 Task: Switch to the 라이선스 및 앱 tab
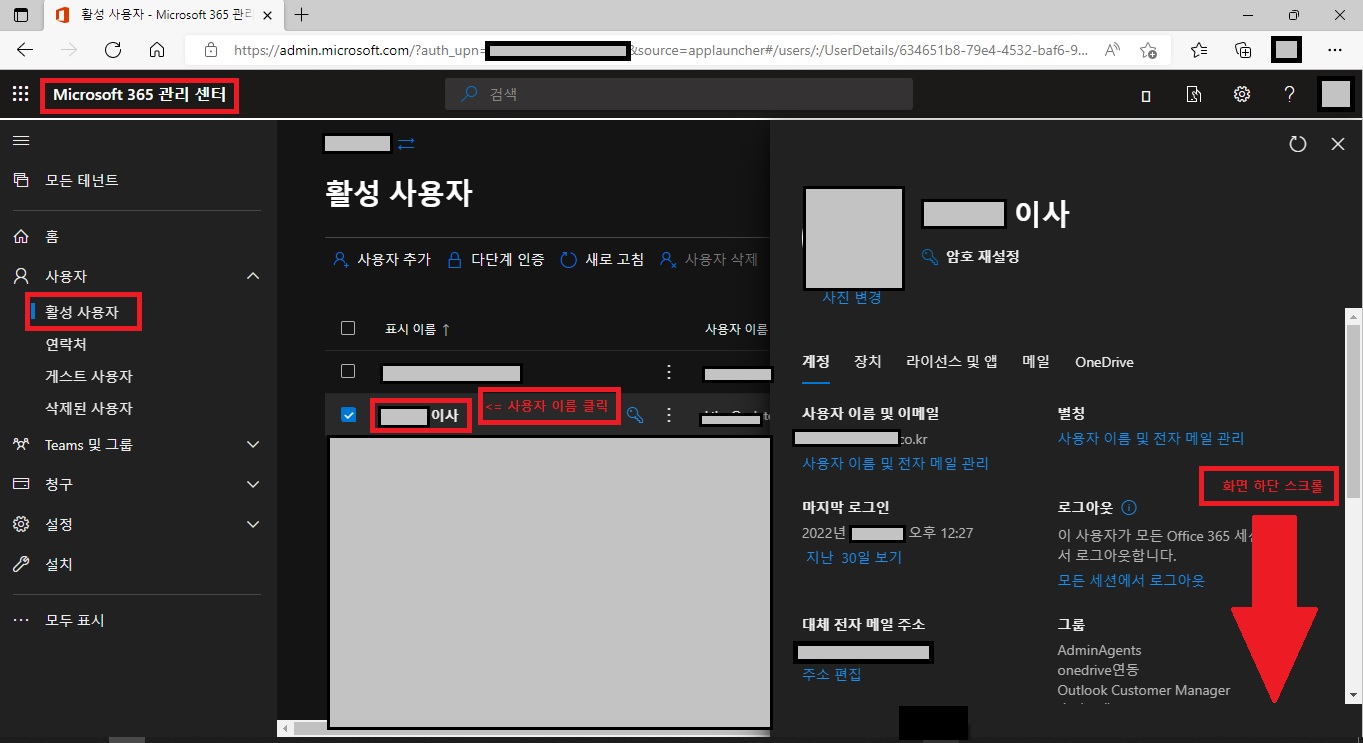pos(952,362)
